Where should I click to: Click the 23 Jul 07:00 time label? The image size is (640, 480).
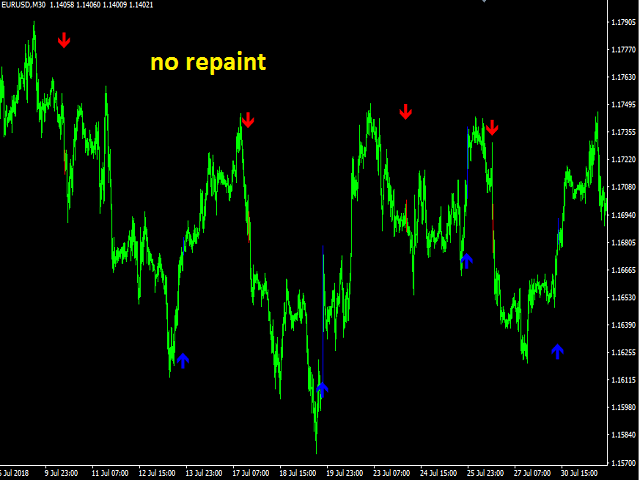[x=392, y=473]
